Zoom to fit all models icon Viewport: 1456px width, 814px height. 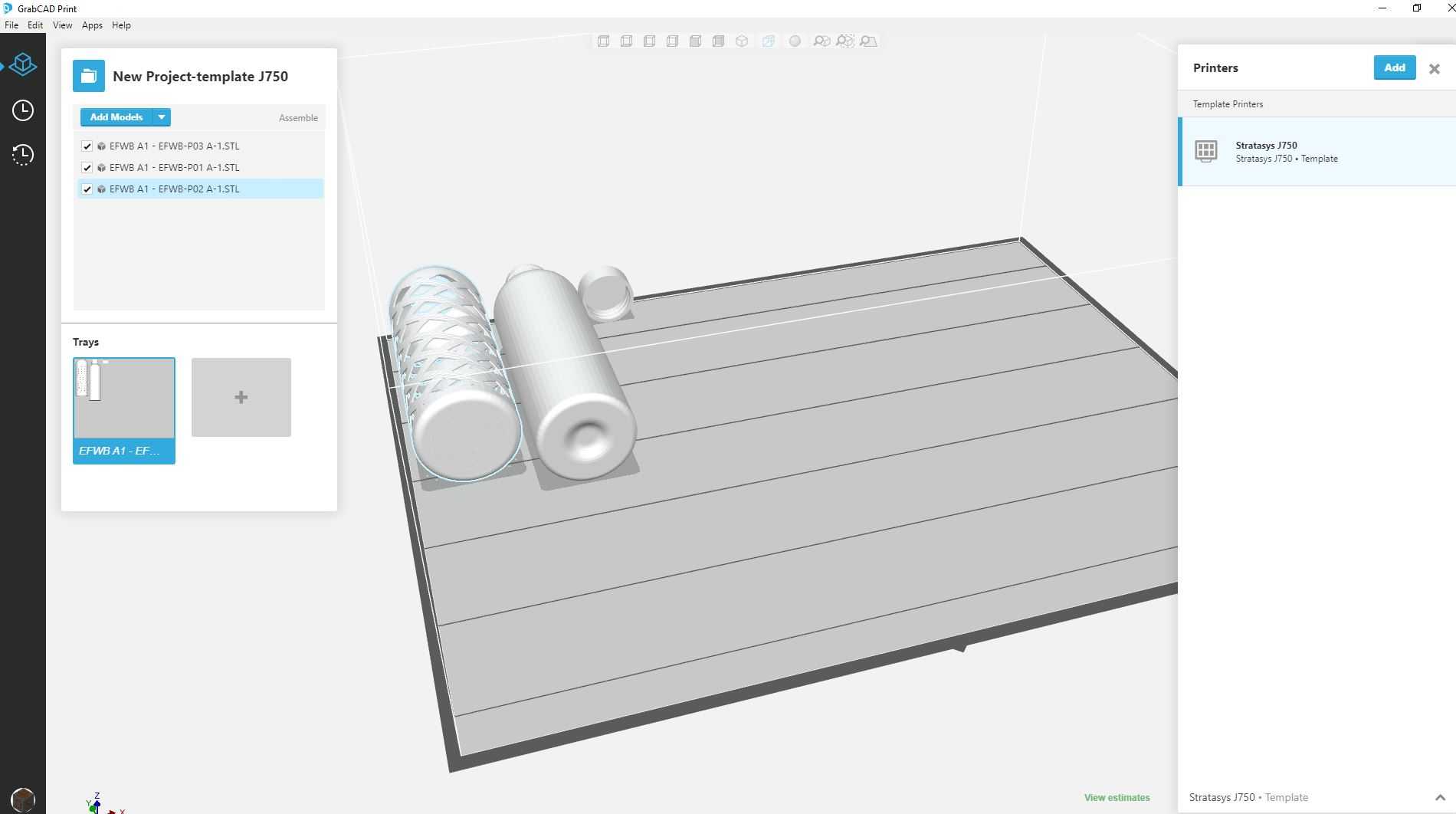click(x=821, y=41)
